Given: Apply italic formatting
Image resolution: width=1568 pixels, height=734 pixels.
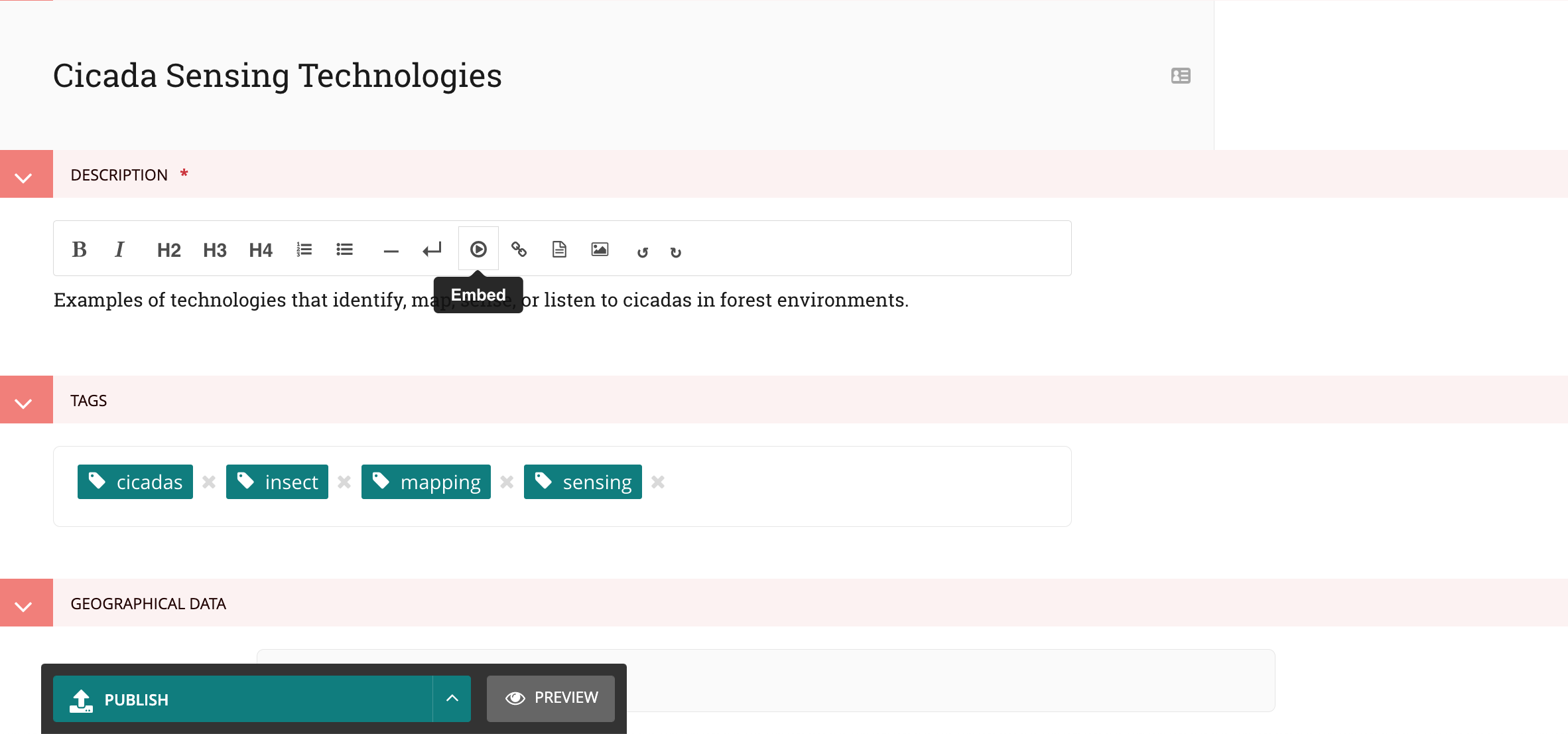Looking at the screenshot, I should pos(119,250).
